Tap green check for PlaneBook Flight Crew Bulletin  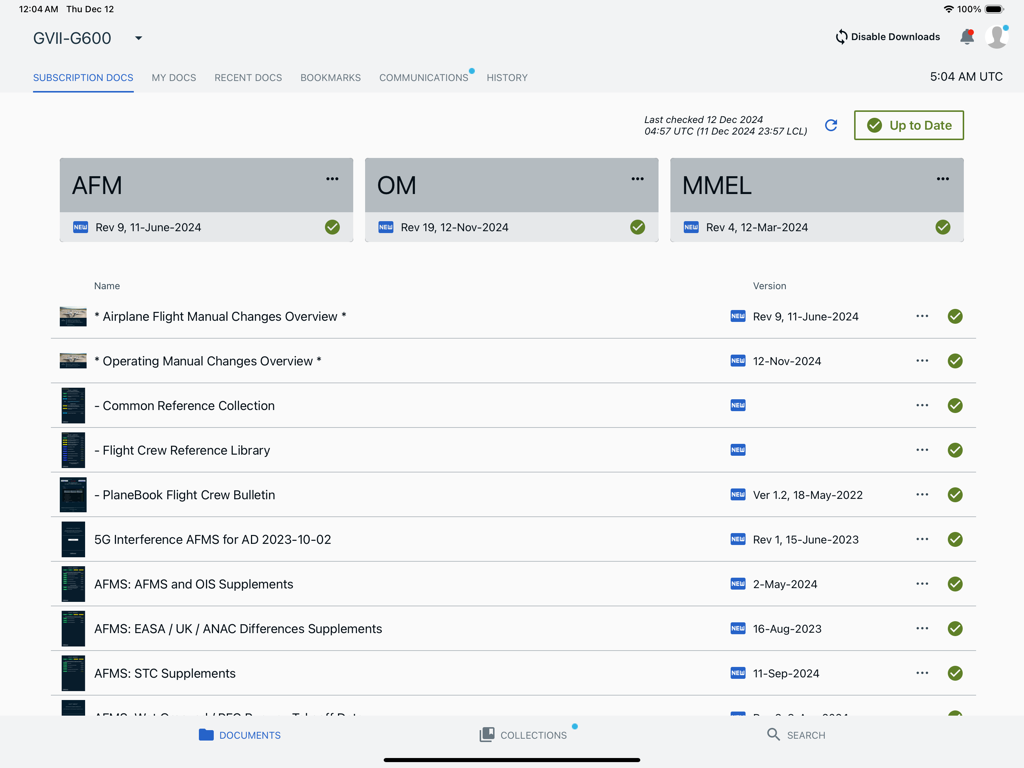[x=955, y=495]
